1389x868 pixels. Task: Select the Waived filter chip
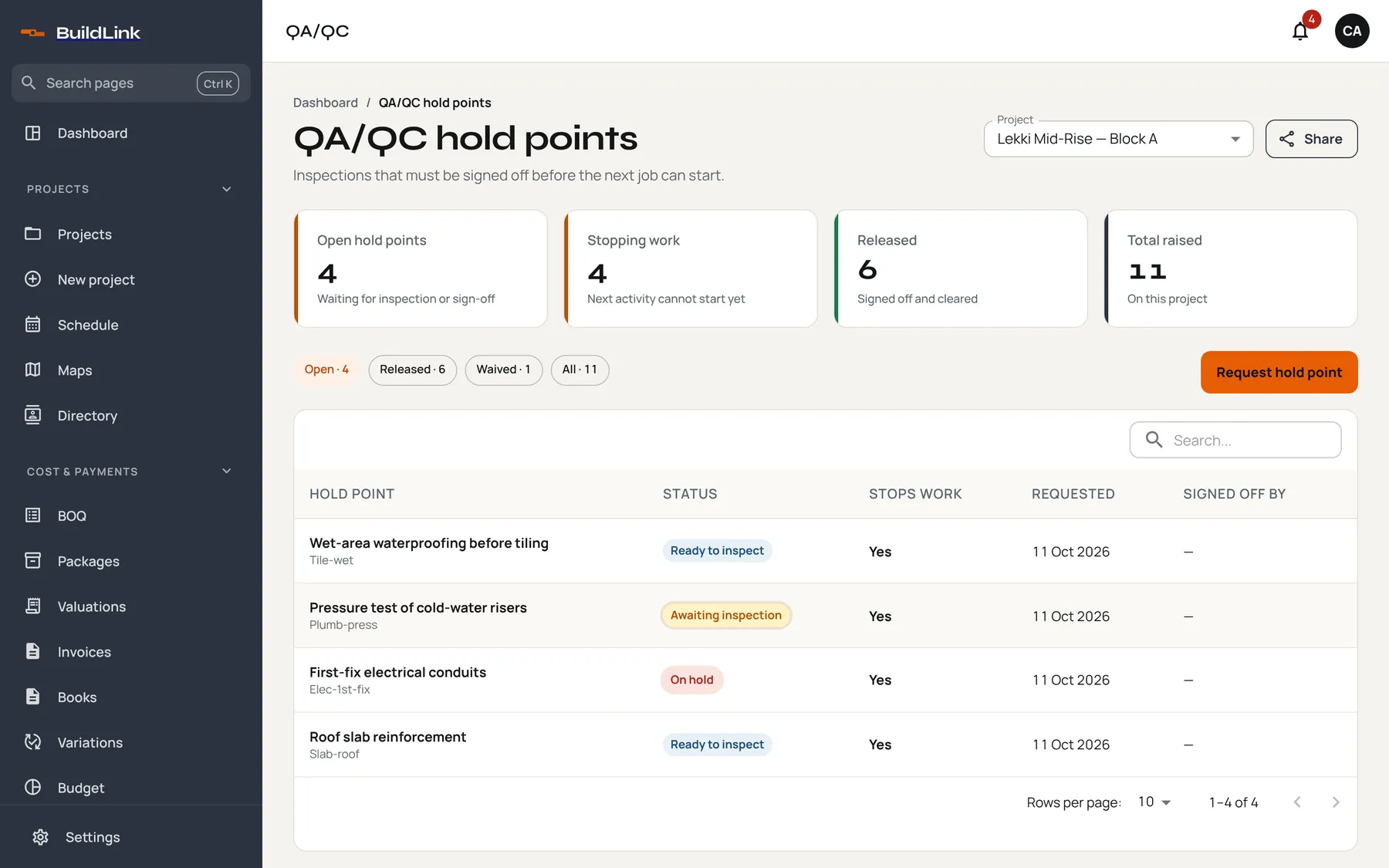[x=503, y=370]
